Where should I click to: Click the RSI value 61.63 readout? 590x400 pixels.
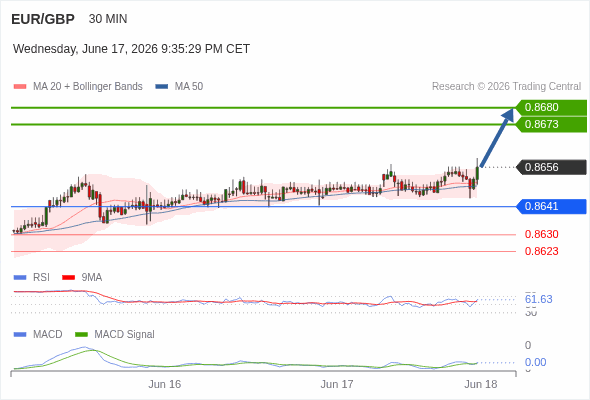click(538, 300)
